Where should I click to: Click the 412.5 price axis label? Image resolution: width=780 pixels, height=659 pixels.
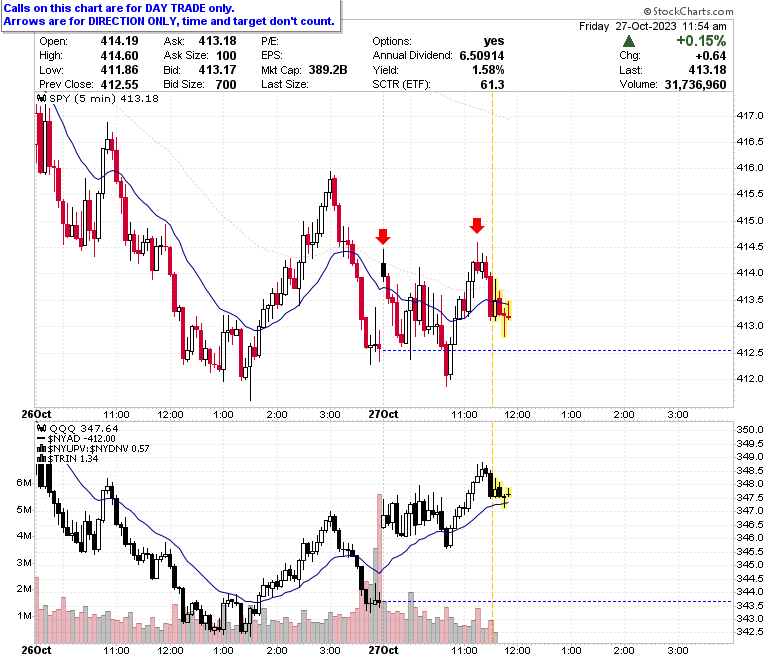(x=750, y=353)
